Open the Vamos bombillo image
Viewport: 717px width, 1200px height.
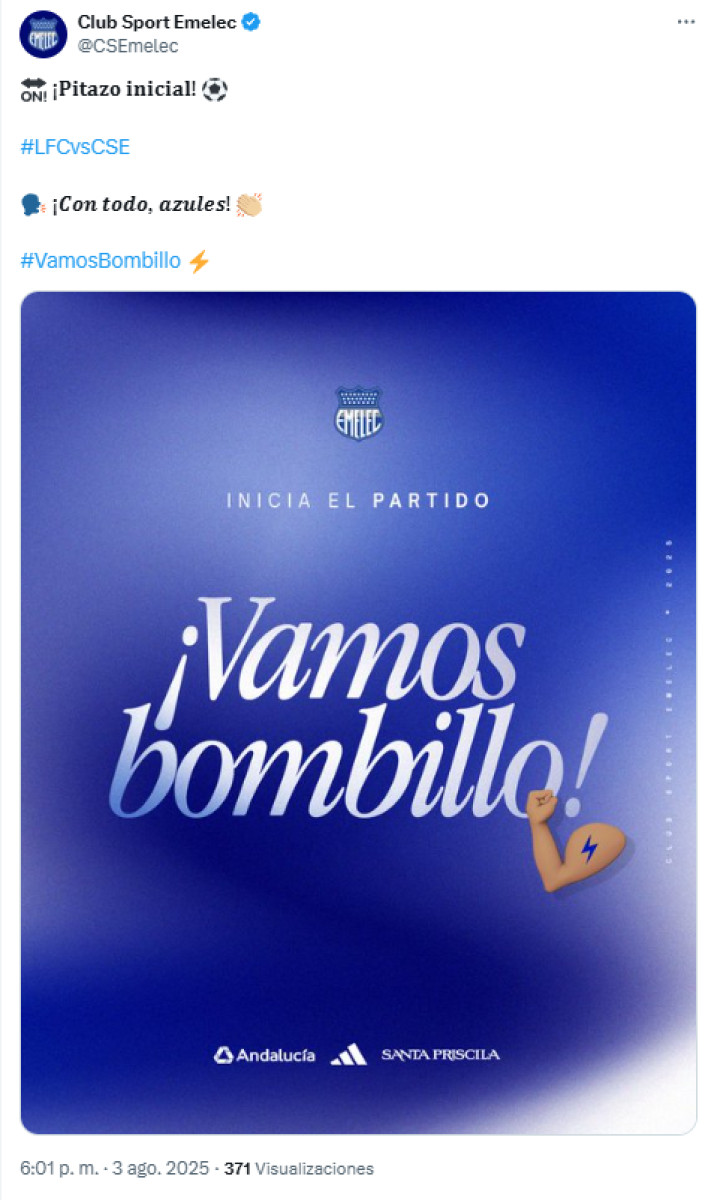[358, 712]
